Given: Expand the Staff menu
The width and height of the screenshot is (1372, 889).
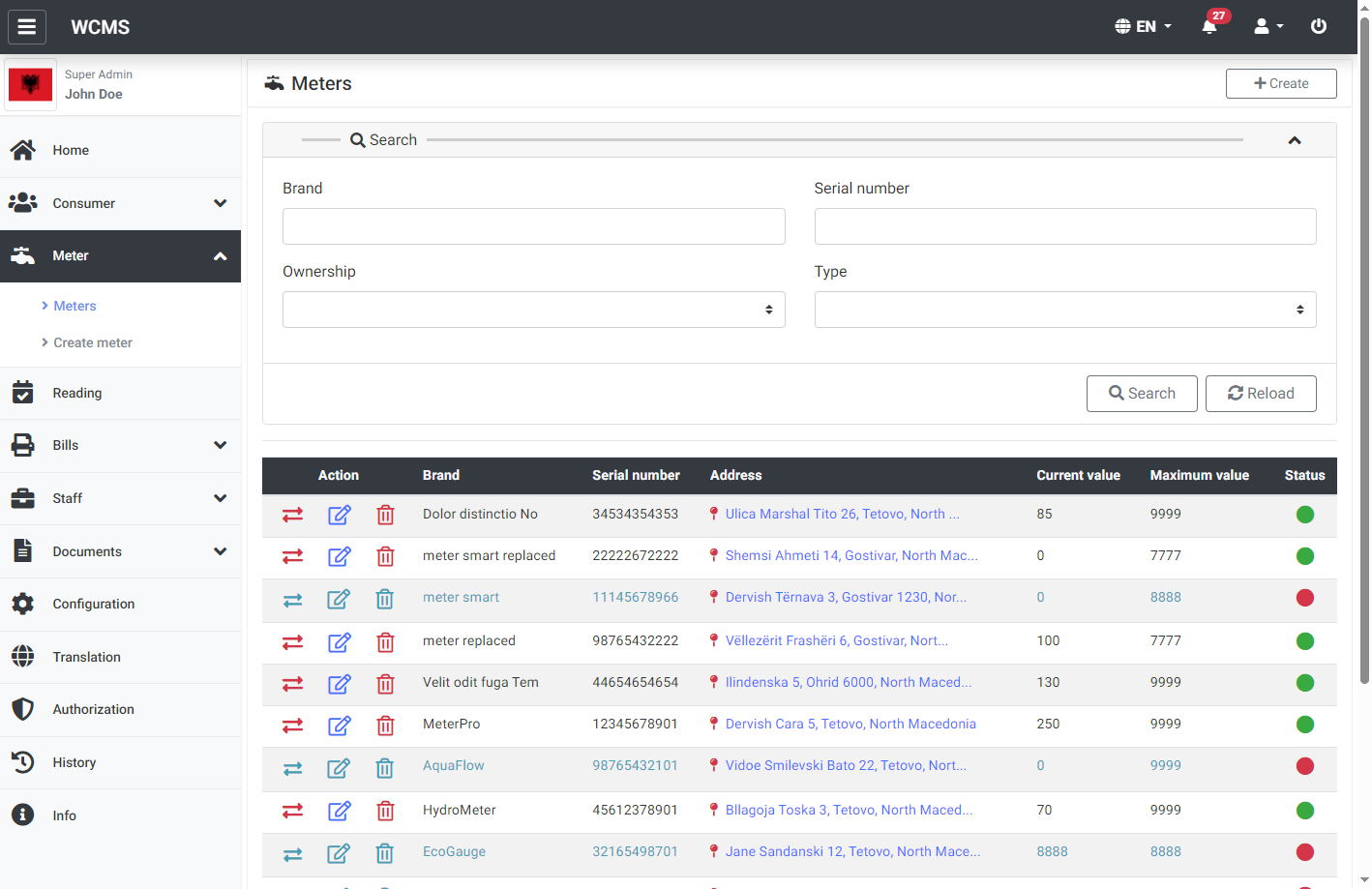Looking at the screenshot, I should coord(120,498).
